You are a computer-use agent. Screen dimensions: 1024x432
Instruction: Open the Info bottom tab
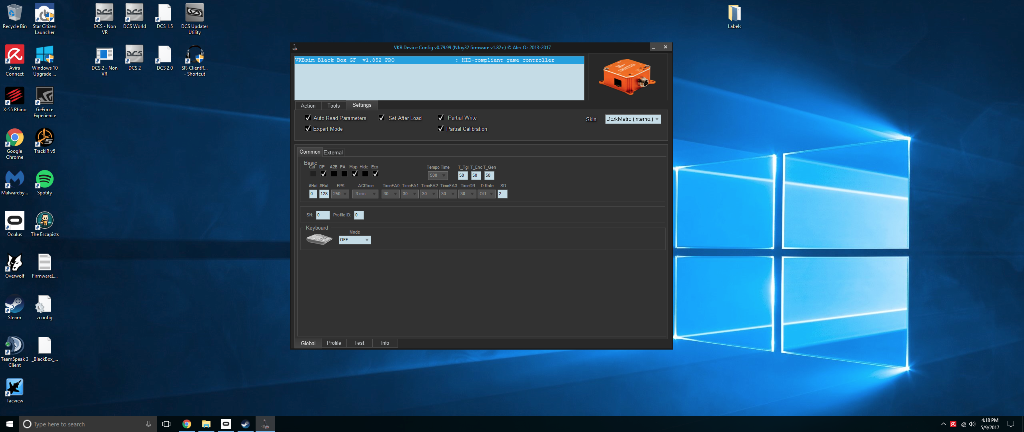(x=385, y=343)
